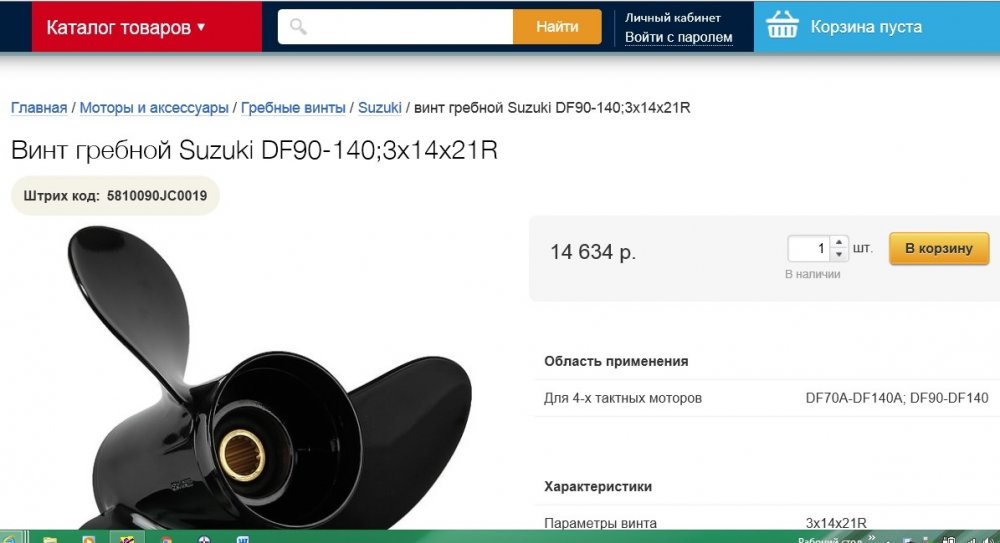This screenshot has height=543, width=1000.
Task: Click the quantity number field
Action: (809, 248)
